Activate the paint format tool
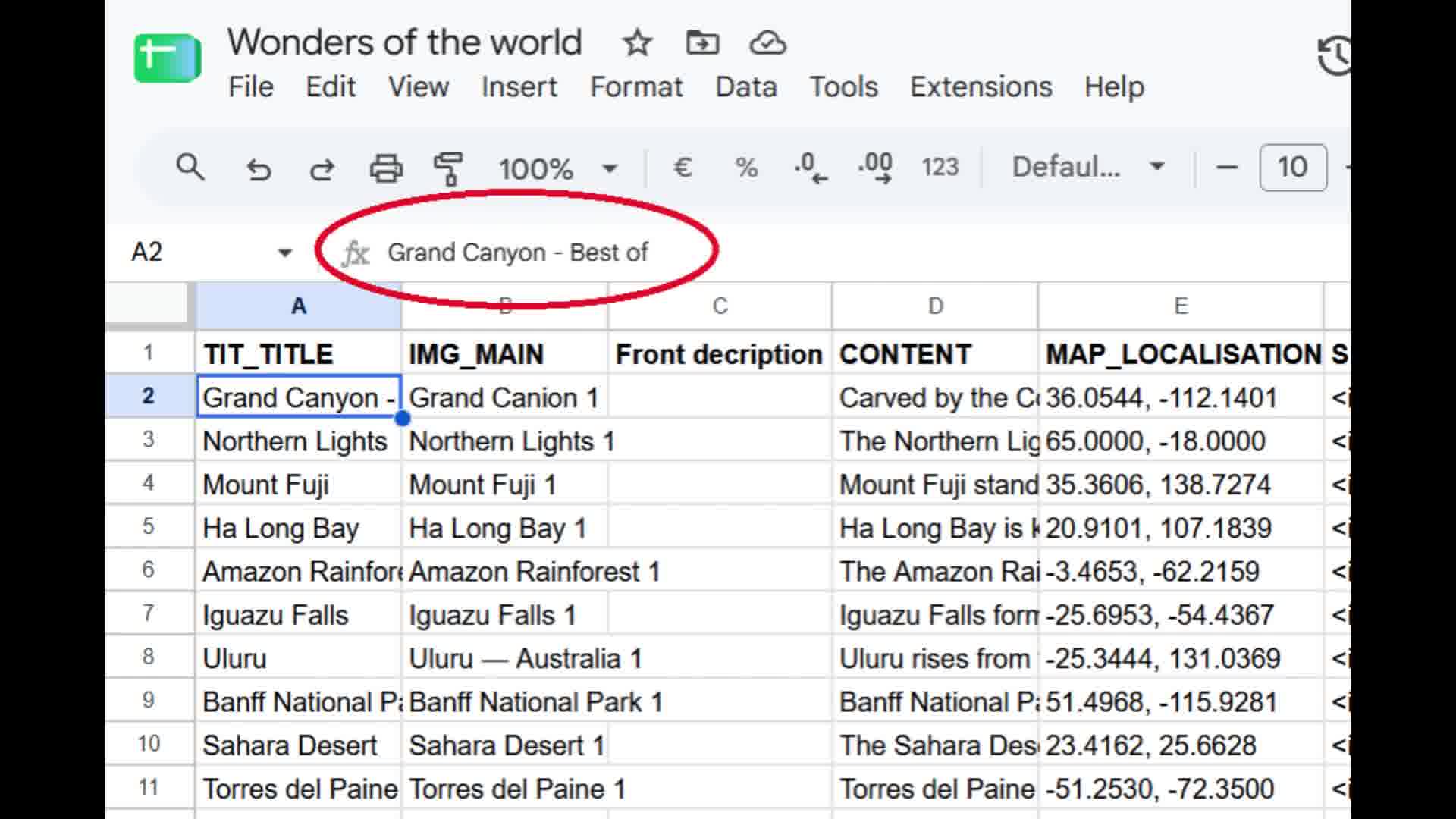This screenshot has height=819, width=1456. 448,168
